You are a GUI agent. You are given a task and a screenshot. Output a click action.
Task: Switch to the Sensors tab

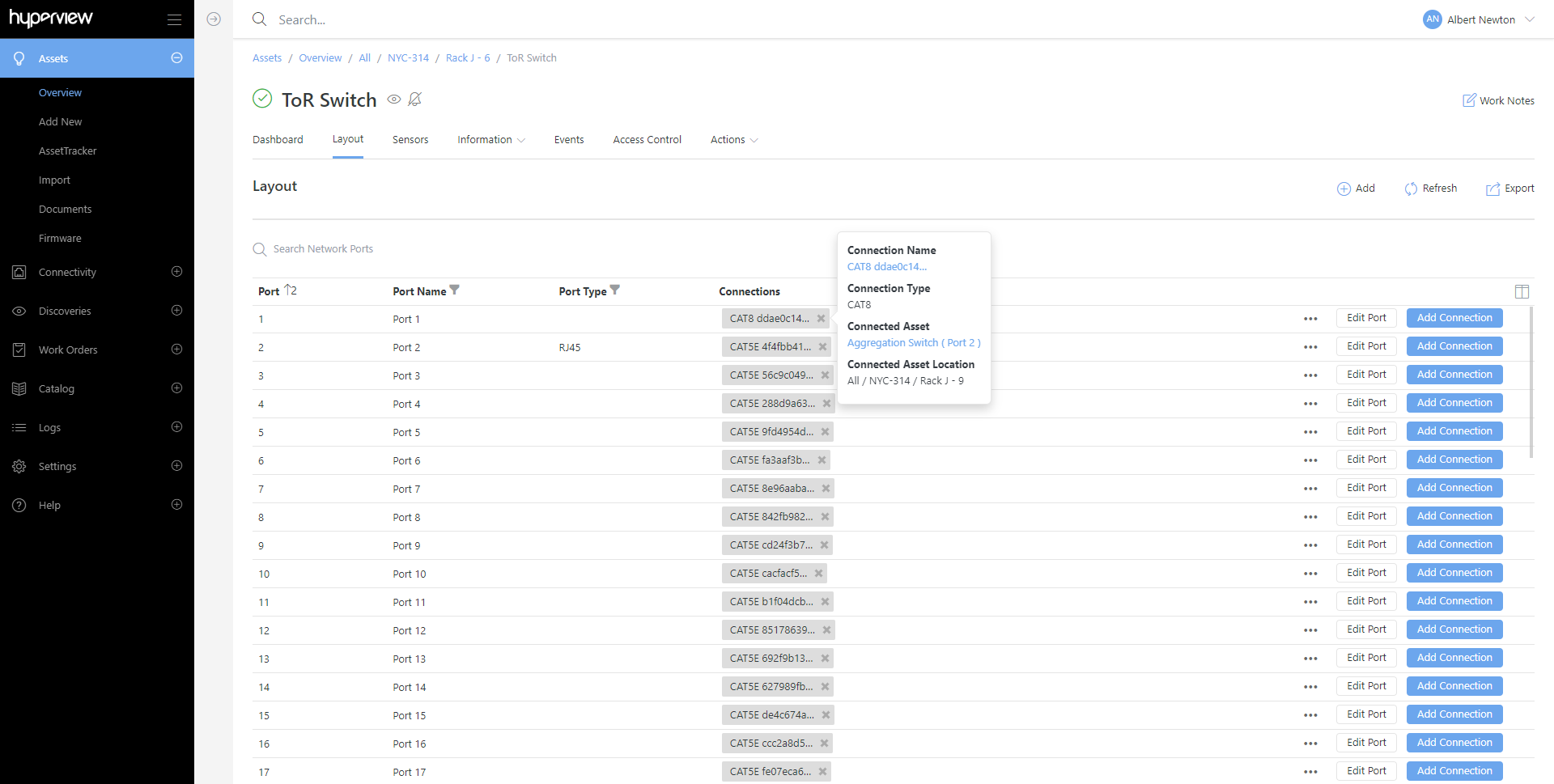tap(410, 140)
